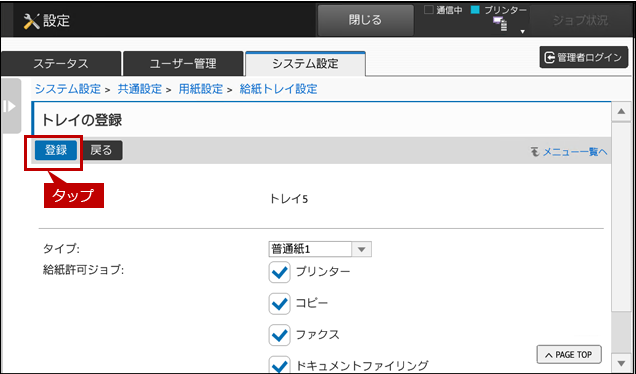636x374 pixels.
Task: Select the システム設定 tab
Action: pos(305,64)
